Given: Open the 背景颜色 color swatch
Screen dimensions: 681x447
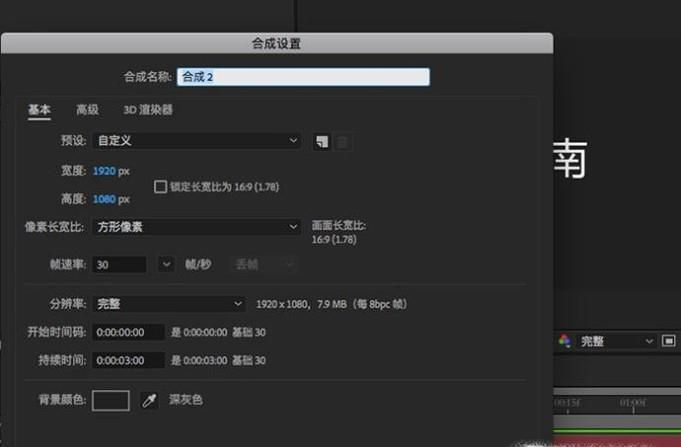Looking at the screenshot, I should point(111,400).
